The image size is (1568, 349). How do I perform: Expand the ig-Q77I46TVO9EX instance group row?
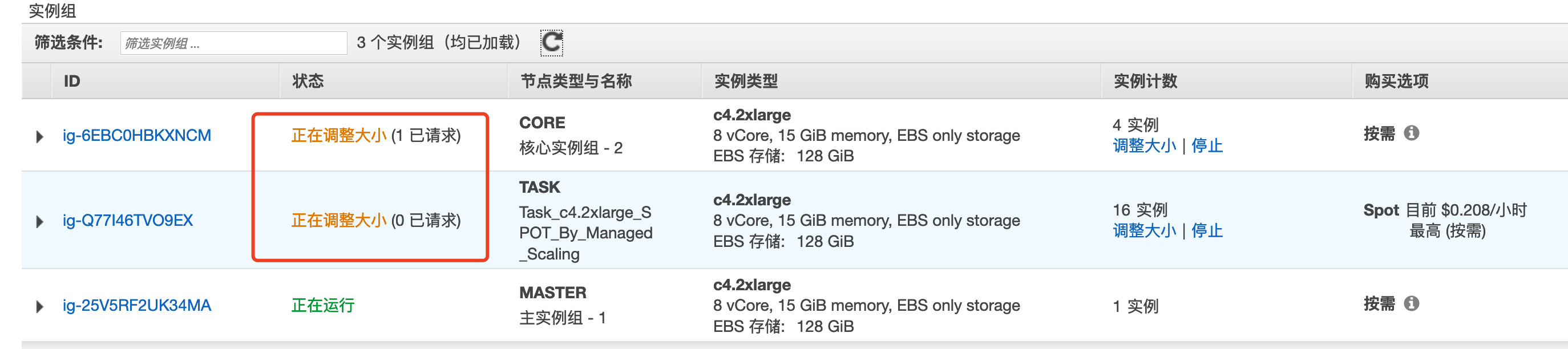click(39, 221)
